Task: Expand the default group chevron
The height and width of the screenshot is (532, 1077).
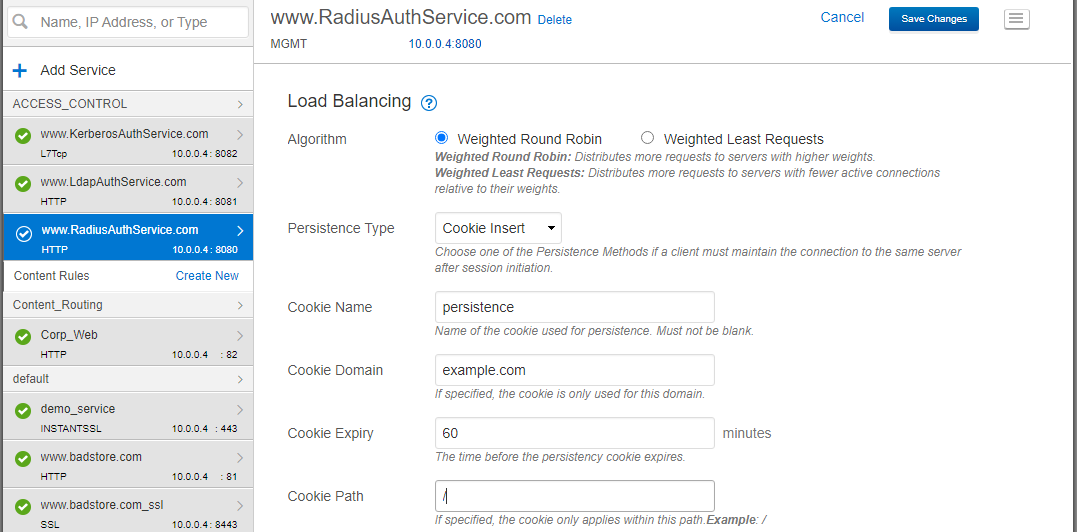Action: [x=240, y=379]
